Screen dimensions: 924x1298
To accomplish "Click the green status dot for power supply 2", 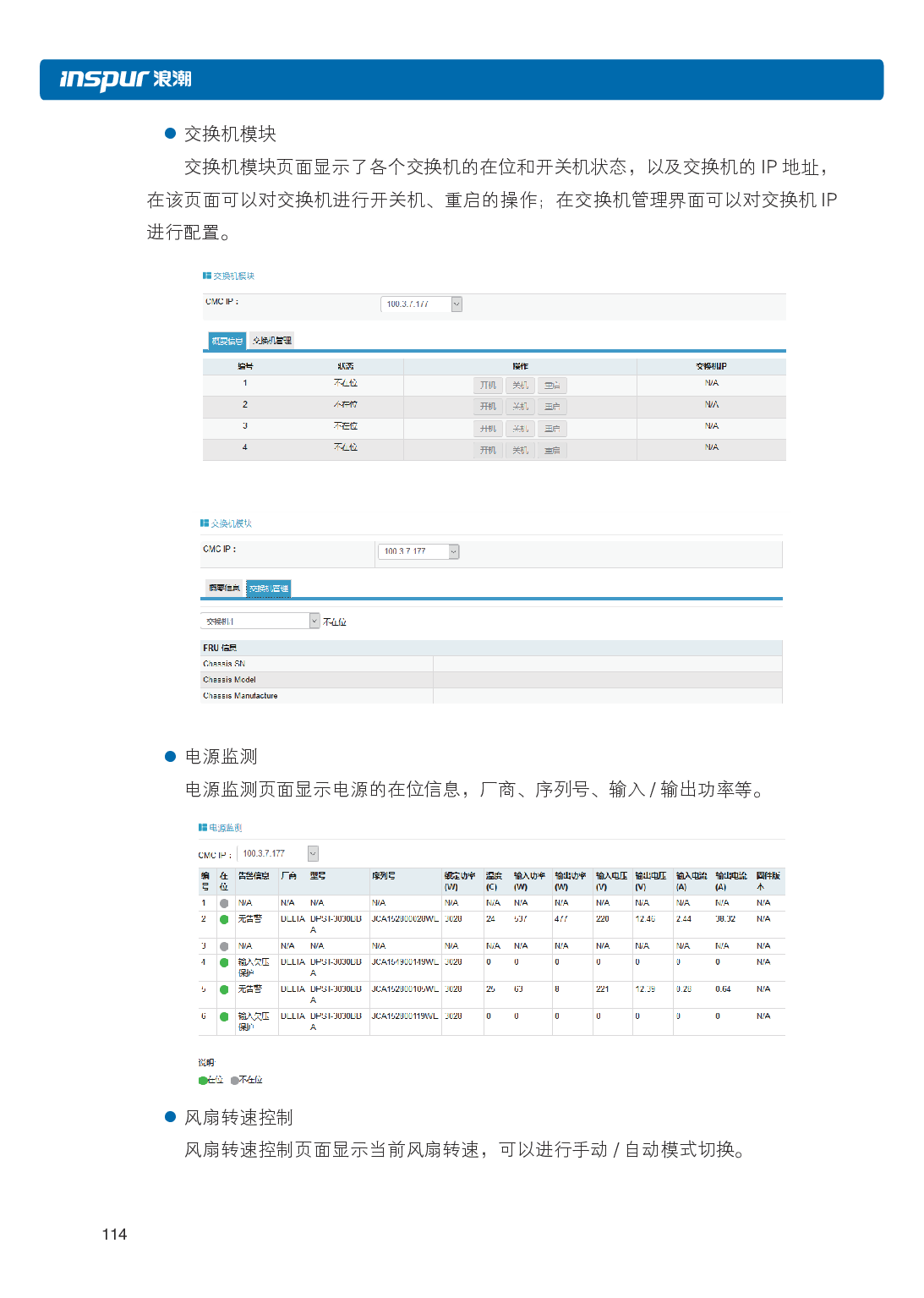I will [224, 919].
